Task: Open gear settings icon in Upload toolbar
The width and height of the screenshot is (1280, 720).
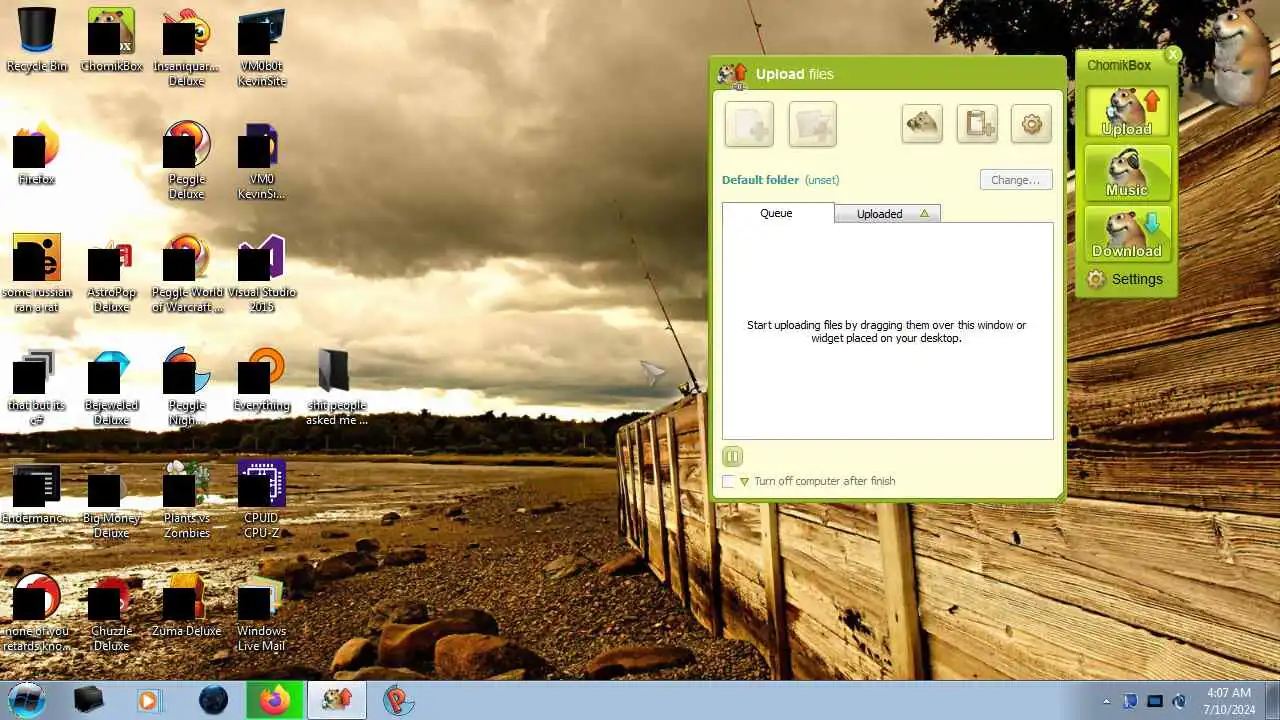Action: [1031, 124]
